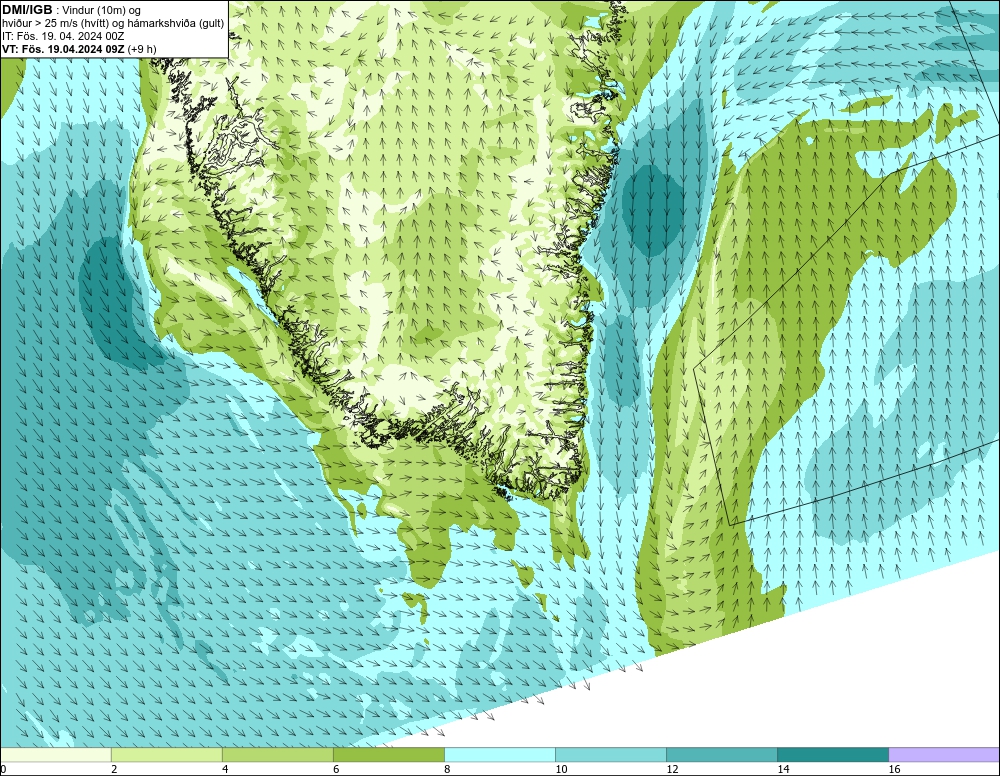Image resolution: width=1000 pixels, height=776 pixels.
Task: Click the legend label '8'
Action: [x=447, y=770]
